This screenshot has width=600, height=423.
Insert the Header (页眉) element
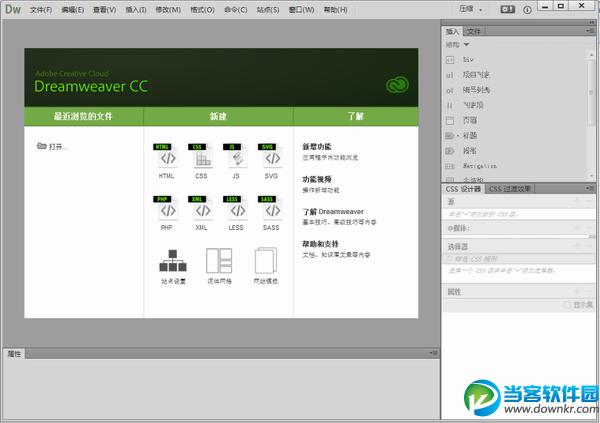click(461, 120)
